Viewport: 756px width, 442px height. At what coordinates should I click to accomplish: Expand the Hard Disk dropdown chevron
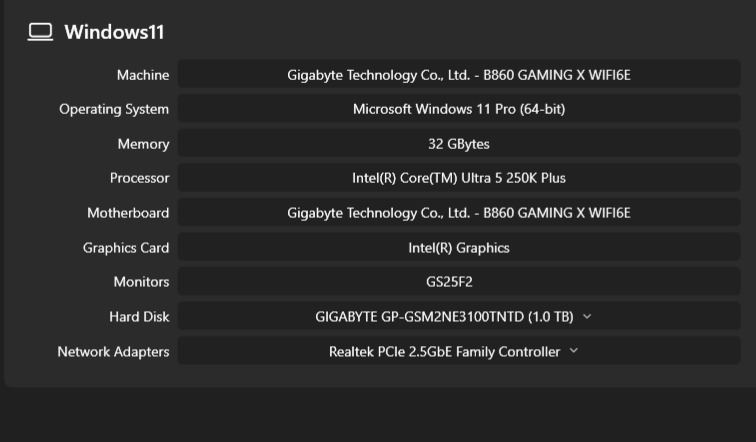587,317
